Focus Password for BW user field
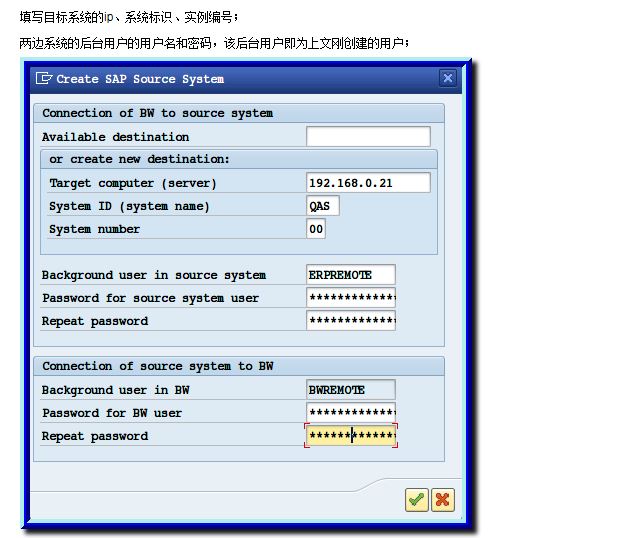The image size is (640, 538). coord(351,412)
